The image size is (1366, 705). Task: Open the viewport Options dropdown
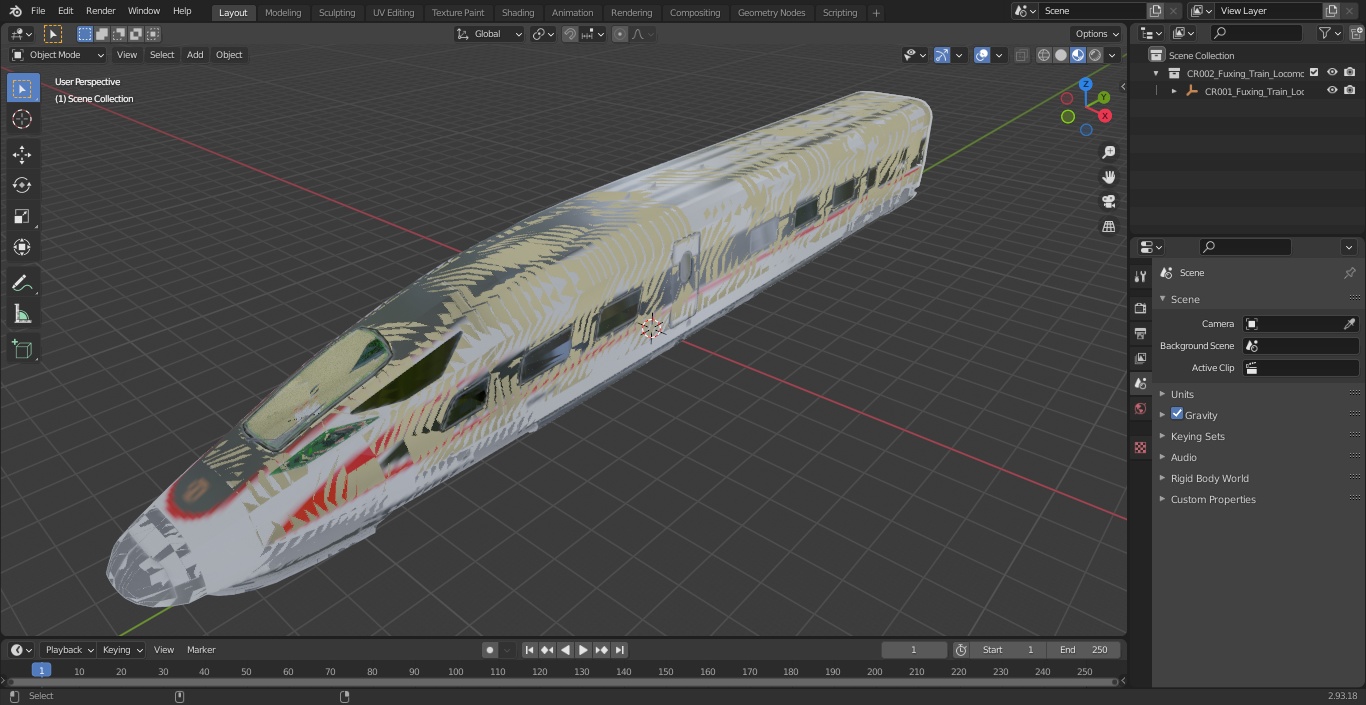(1097, 34)
